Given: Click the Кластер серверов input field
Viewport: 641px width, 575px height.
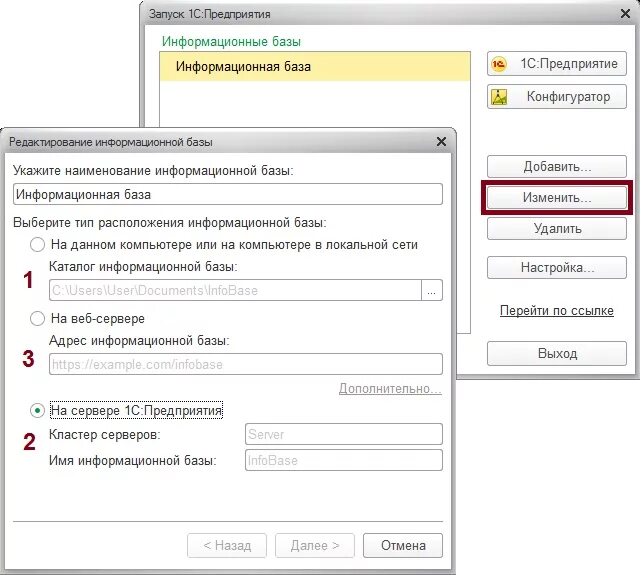Looking at the screenshot, I should click(344, 434).
